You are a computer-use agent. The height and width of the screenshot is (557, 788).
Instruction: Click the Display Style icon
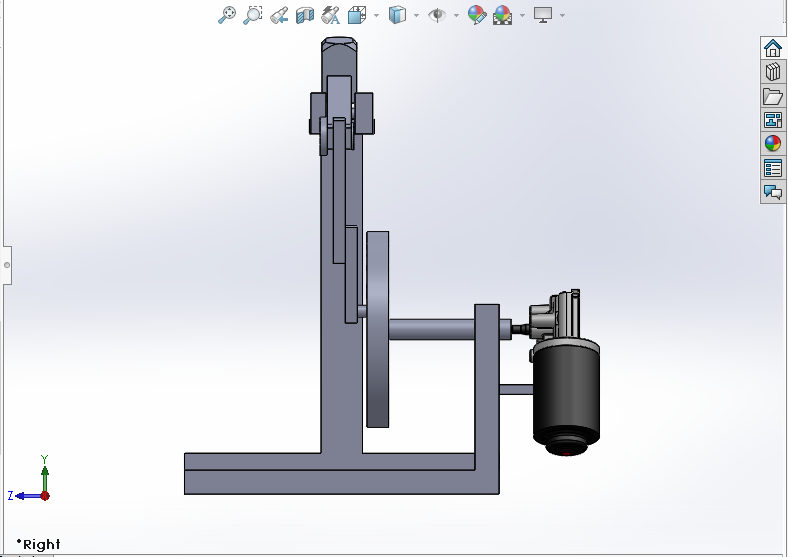click(x=397, y=15)
